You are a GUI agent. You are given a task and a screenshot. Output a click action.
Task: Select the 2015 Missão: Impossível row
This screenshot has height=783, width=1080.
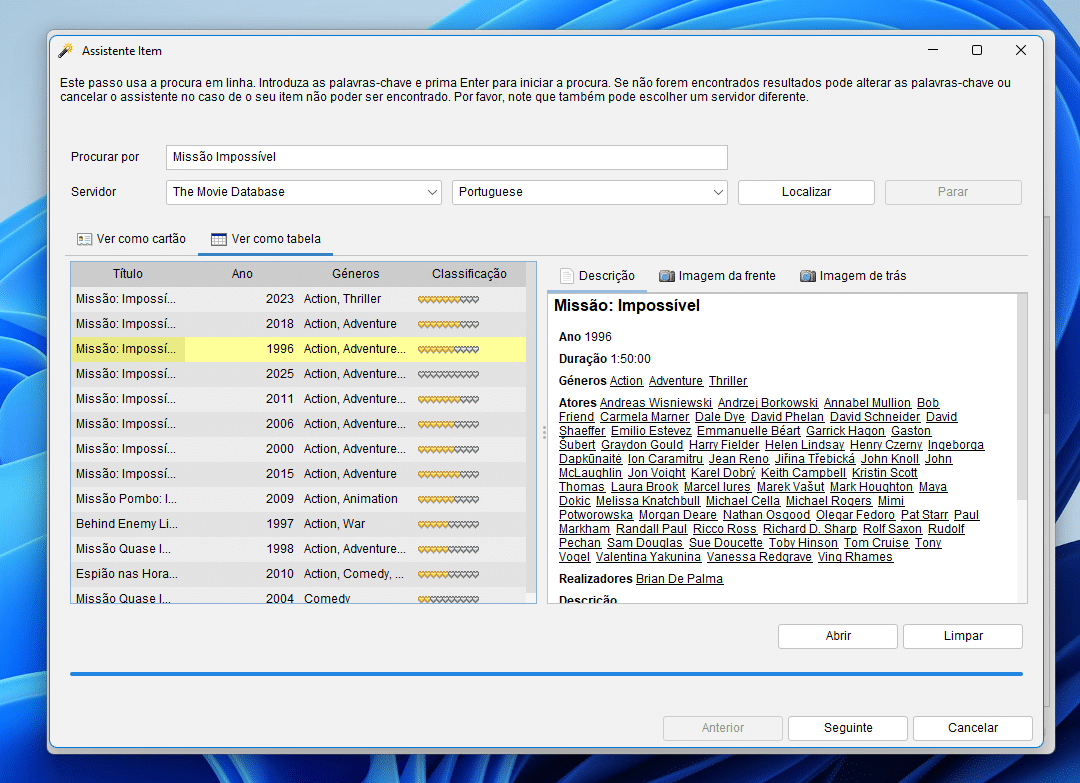pos(298,474)
